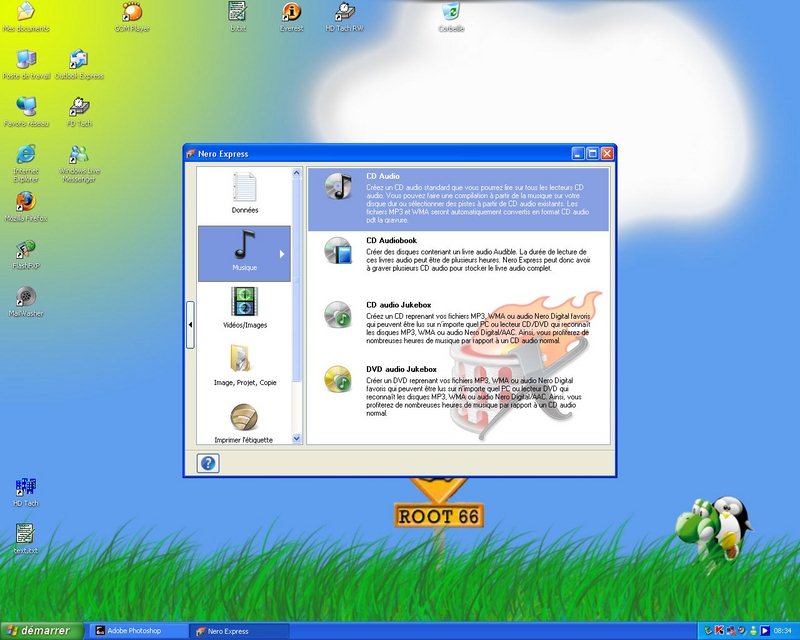Minimize the Nero Express window
The image size is (800, 640).
coord(578,154)
